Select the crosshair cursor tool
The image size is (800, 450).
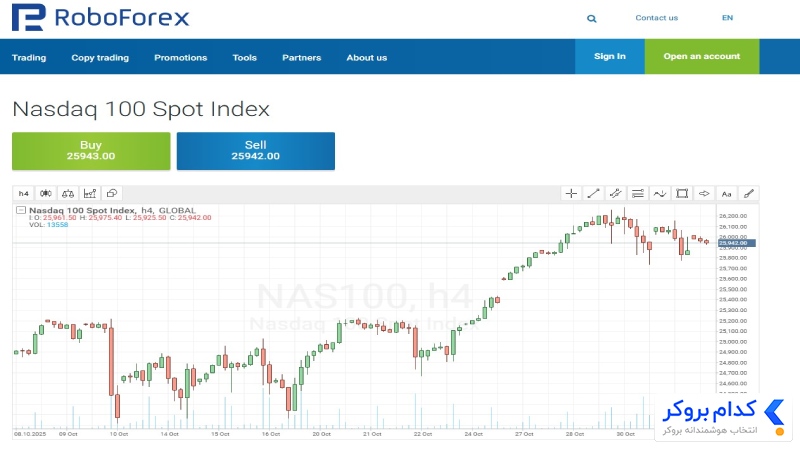pyautogui.click(x=571, y=193)
